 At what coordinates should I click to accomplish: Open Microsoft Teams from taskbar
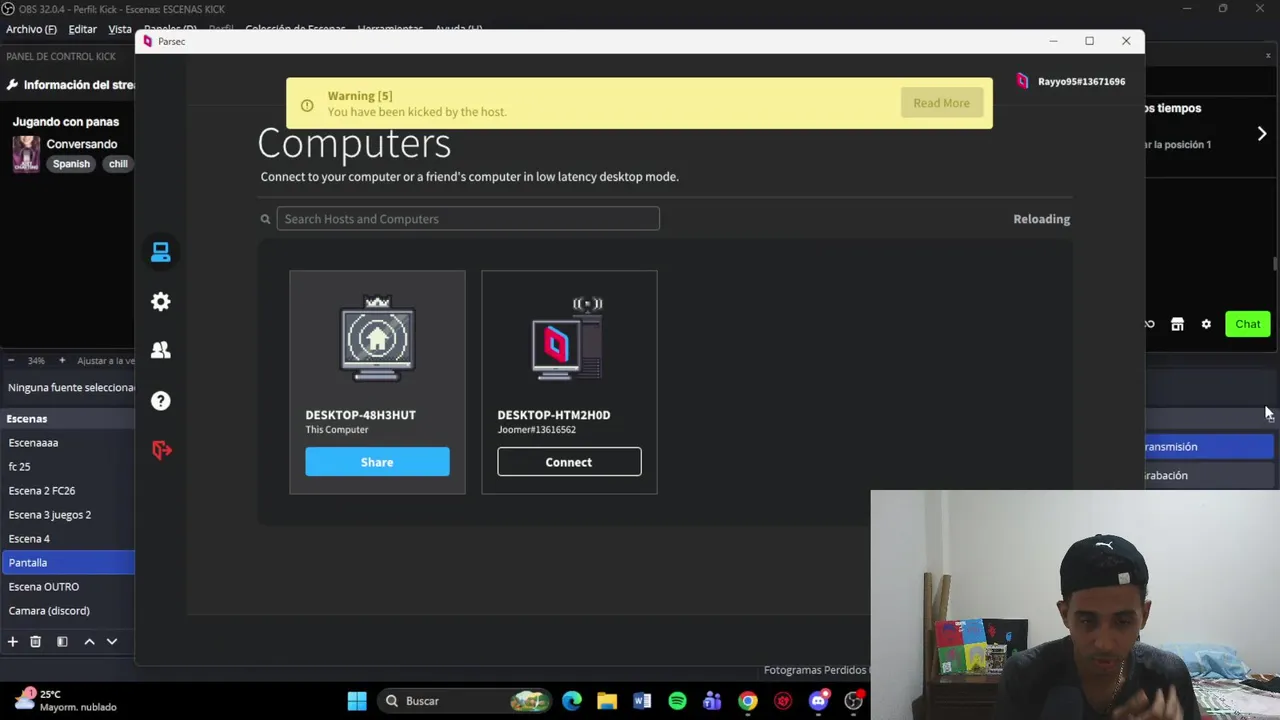[x=712, y=701]
